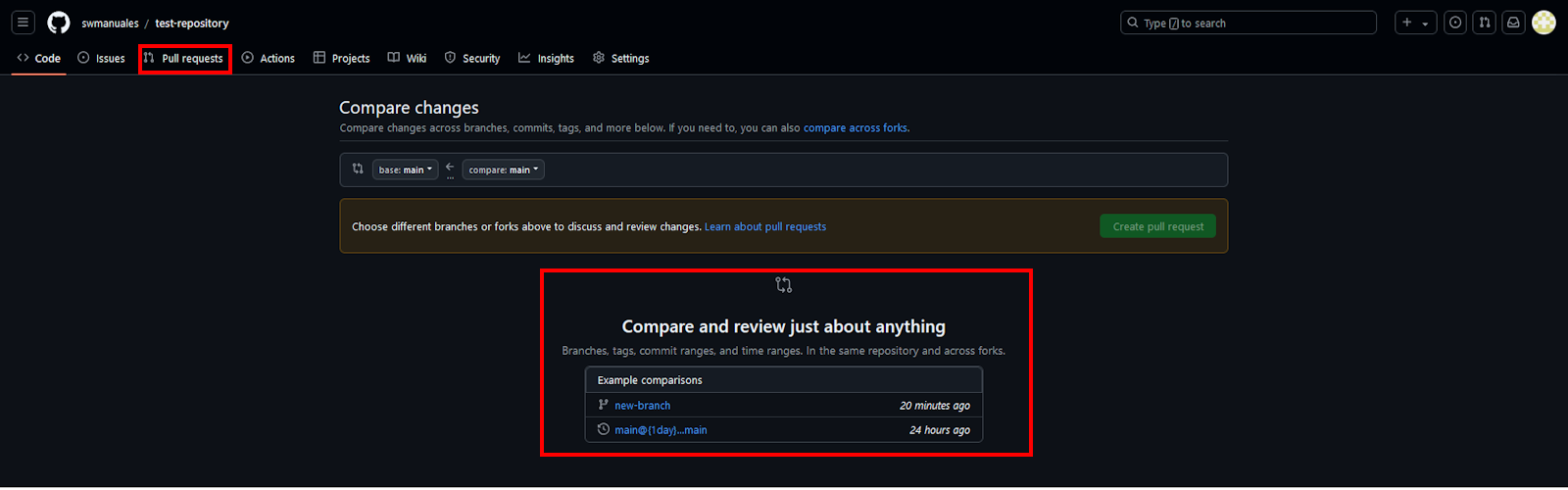Open the hamburger navigation menu
Image resolution: width=1568 pixels, height=490 pixels.
pos(23,23)
